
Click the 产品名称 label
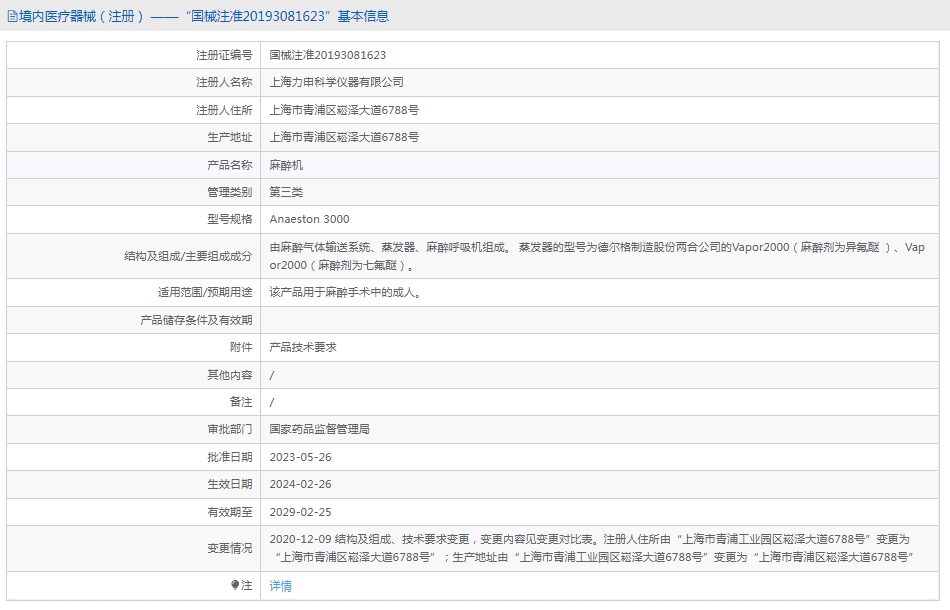[230, 165]
